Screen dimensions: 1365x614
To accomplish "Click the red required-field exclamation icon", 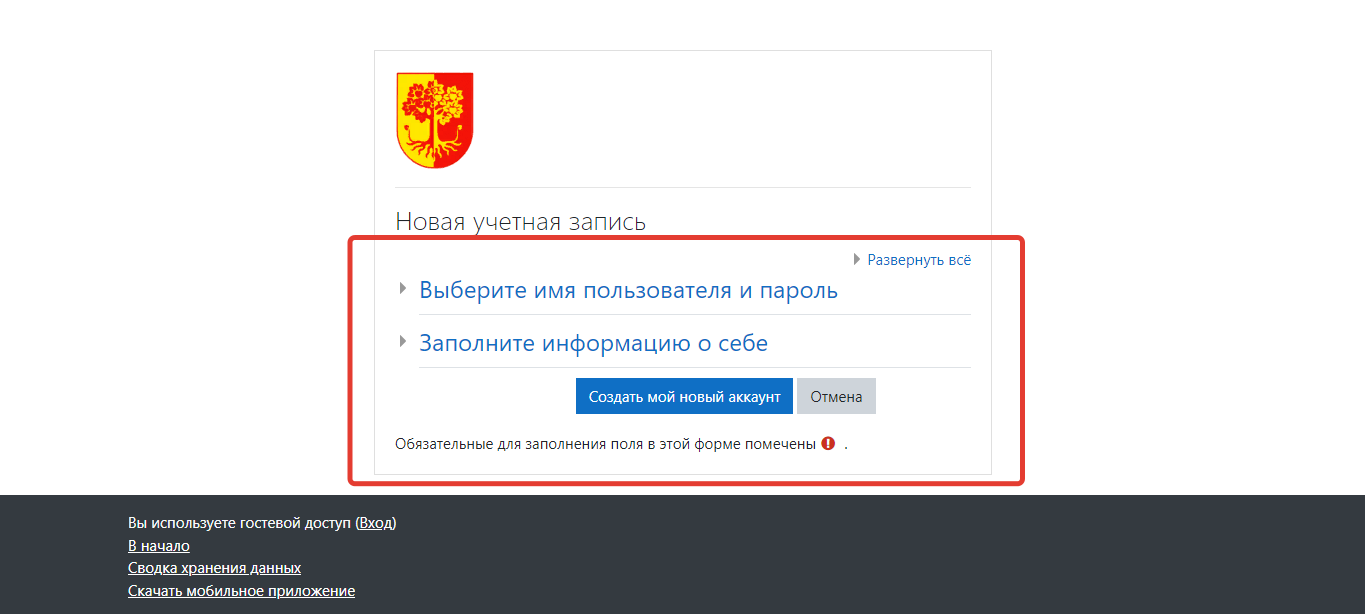I will click(828, 444).
